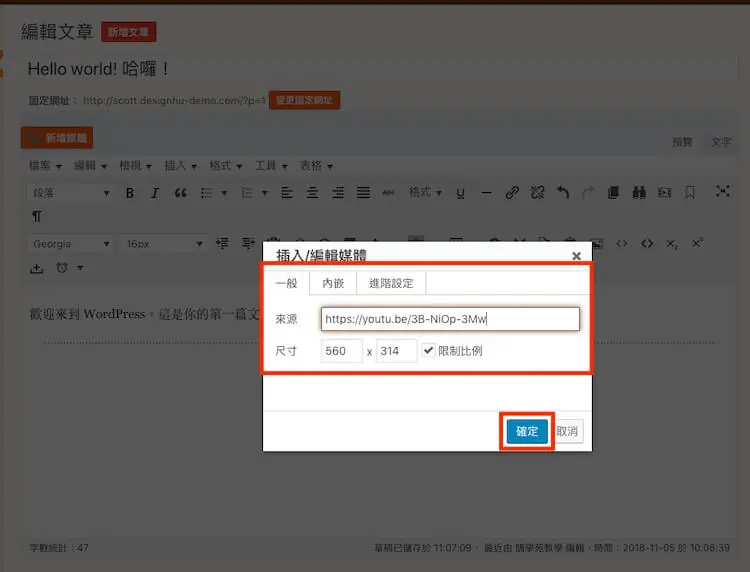The image size is (750, 572).
Task: Click the numbered list icon
Action: tap(247, 193)
